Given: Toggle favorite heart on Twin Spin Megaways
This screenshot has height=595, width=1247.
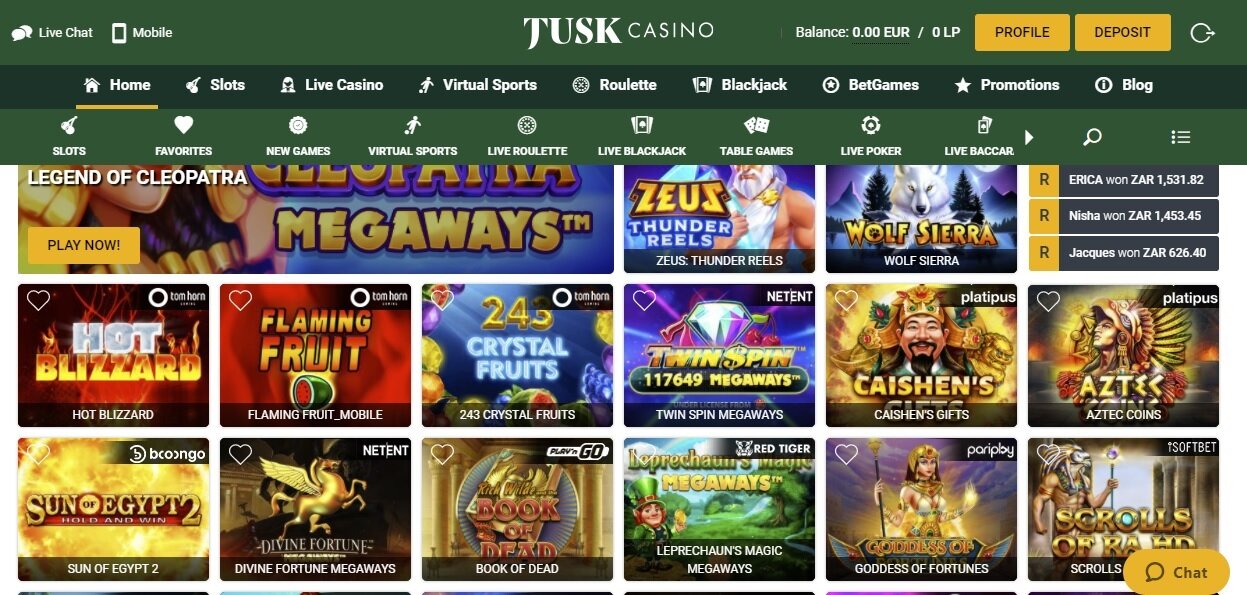Looking at the screenshot, I should tap(644, 300).
